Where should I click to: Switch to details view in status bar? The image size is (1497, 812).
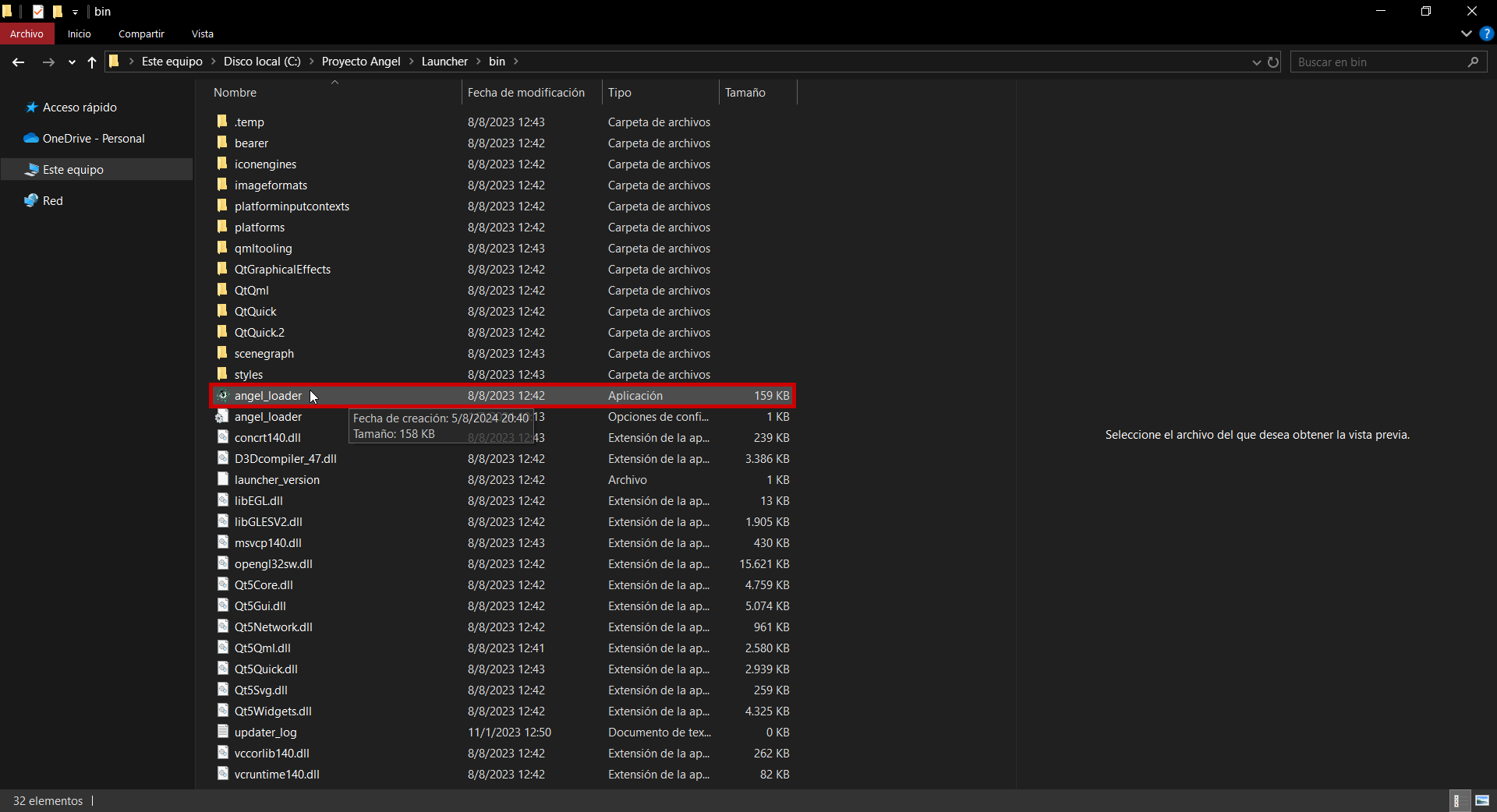pos(1457,800)
